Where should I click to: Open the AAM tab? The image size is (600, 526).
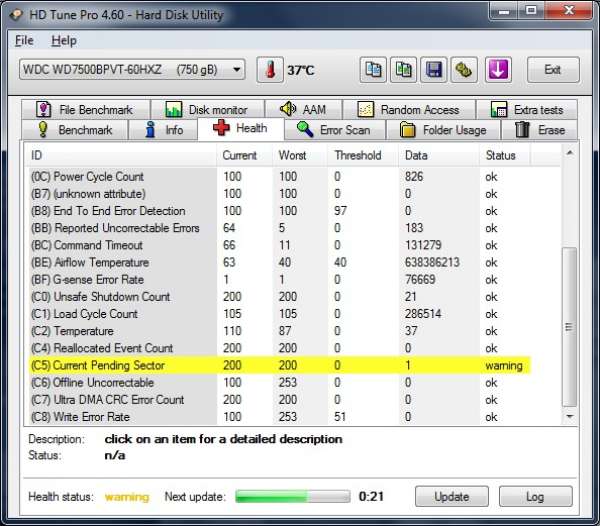(303, 109)
